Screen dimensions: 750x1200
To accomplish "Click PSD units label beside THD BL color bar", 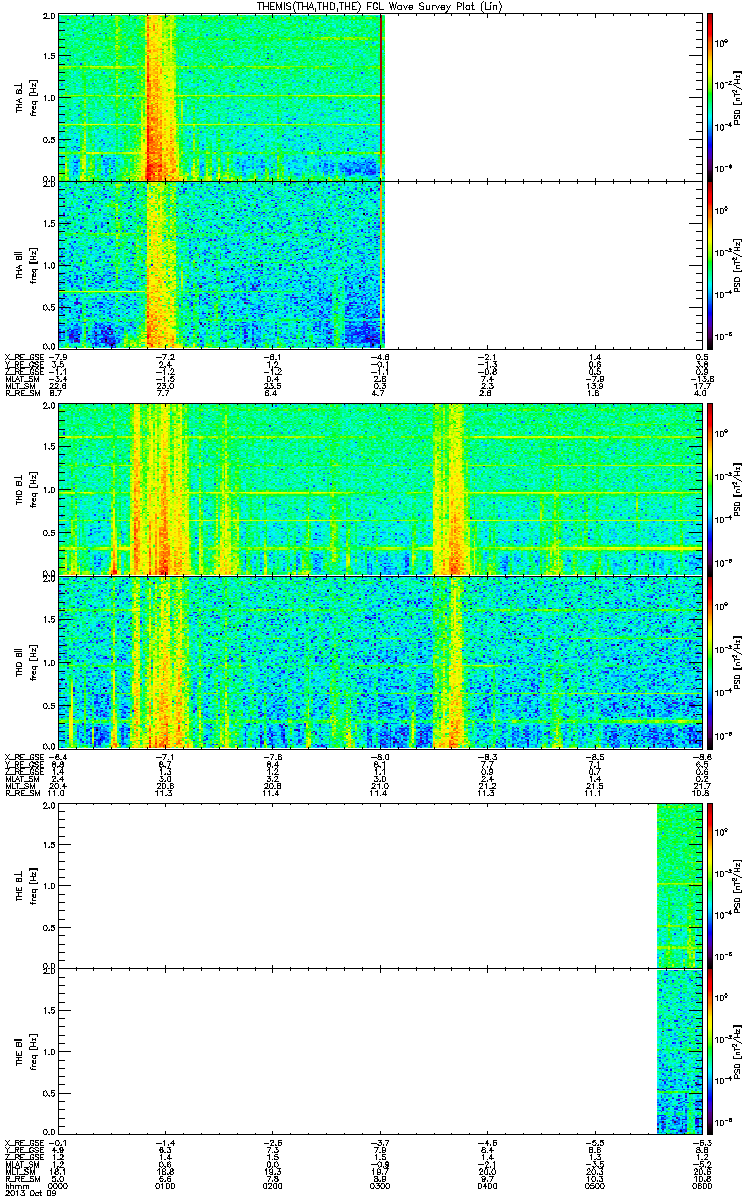I will pyautogui.click(x=738, y=489).
